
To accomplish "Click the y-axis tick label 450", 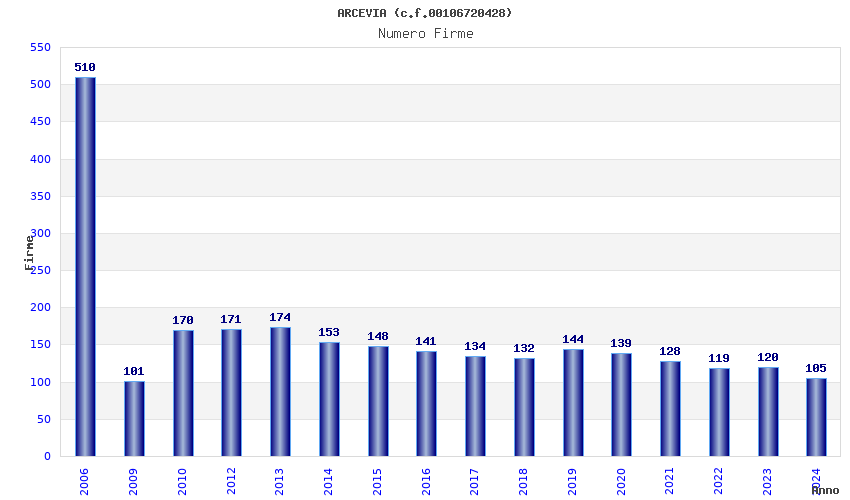I will coord(41,121).
